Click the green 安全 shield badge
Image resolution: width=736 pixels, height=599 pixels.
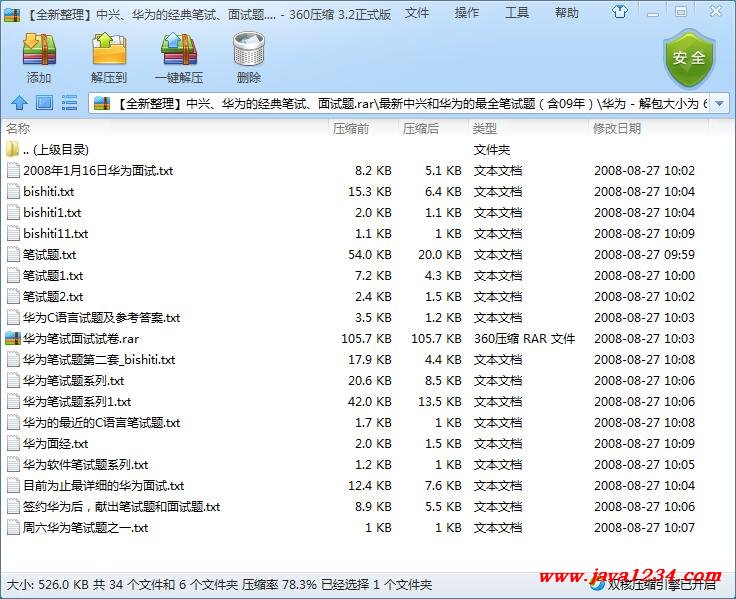coord(689,58)
